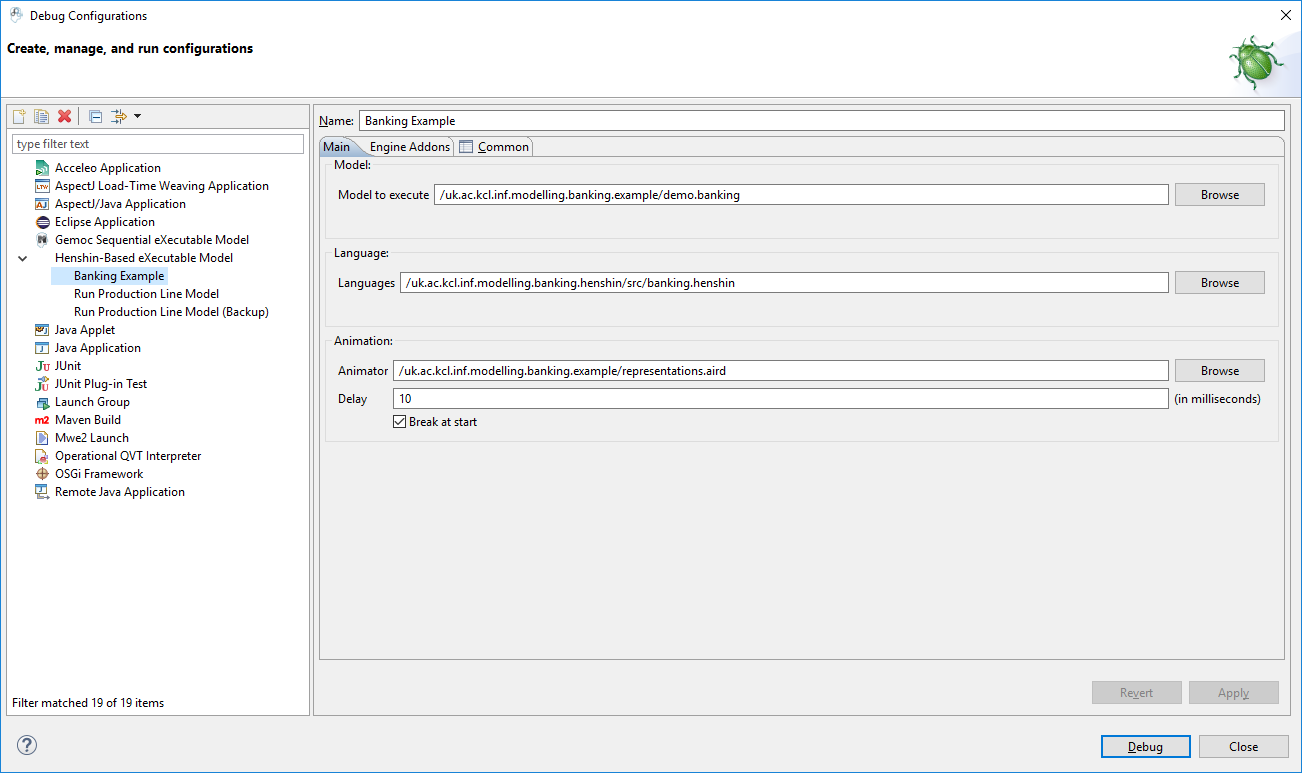Viewport: 1302px width, 773px height.
Task: Click the JUnit Plug-in Test icon
Action: coord(42,384)
